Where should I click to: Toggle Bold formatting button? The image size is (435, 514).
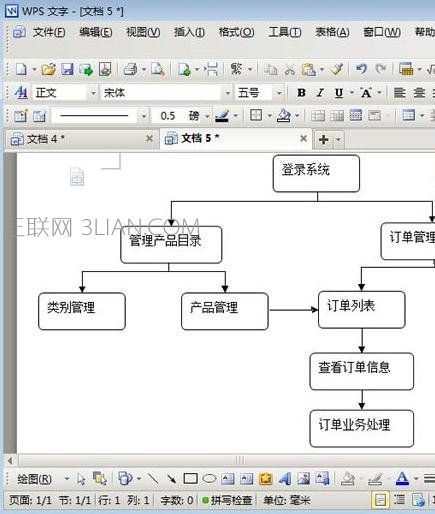pos(301,93)
